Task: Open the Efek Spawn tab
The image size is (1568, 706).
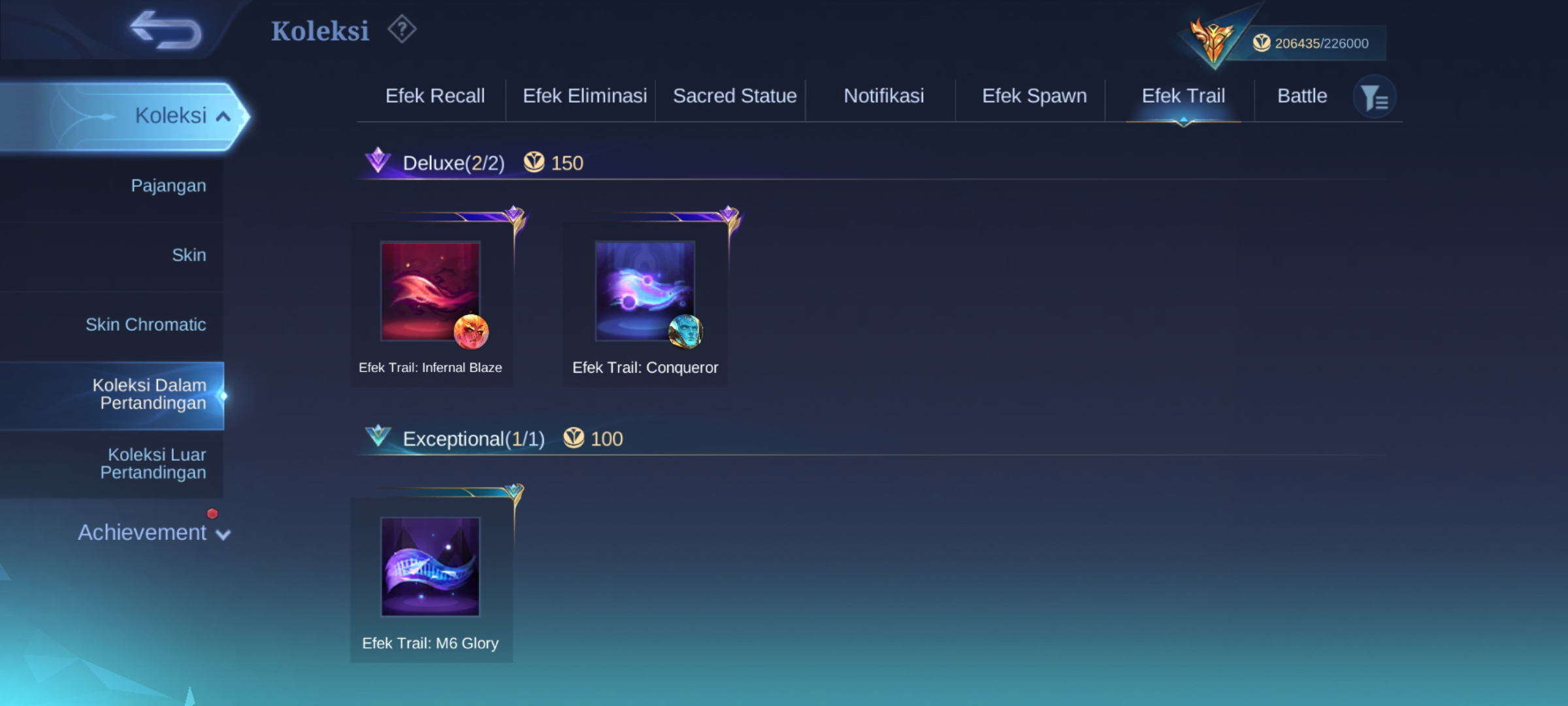Action: pos(1034,96)
